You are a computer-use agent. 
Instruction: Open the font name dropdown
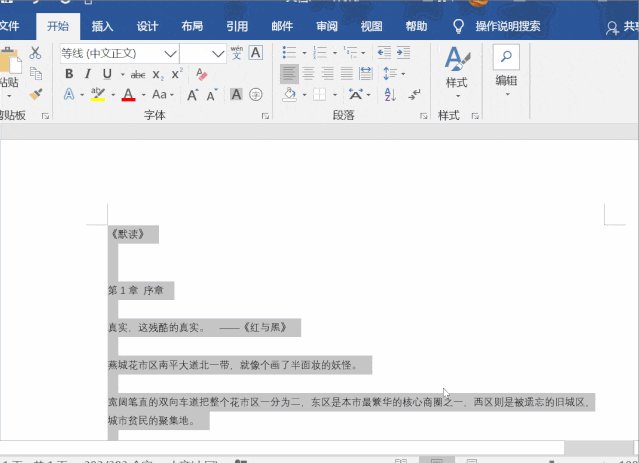pos(170,53)
